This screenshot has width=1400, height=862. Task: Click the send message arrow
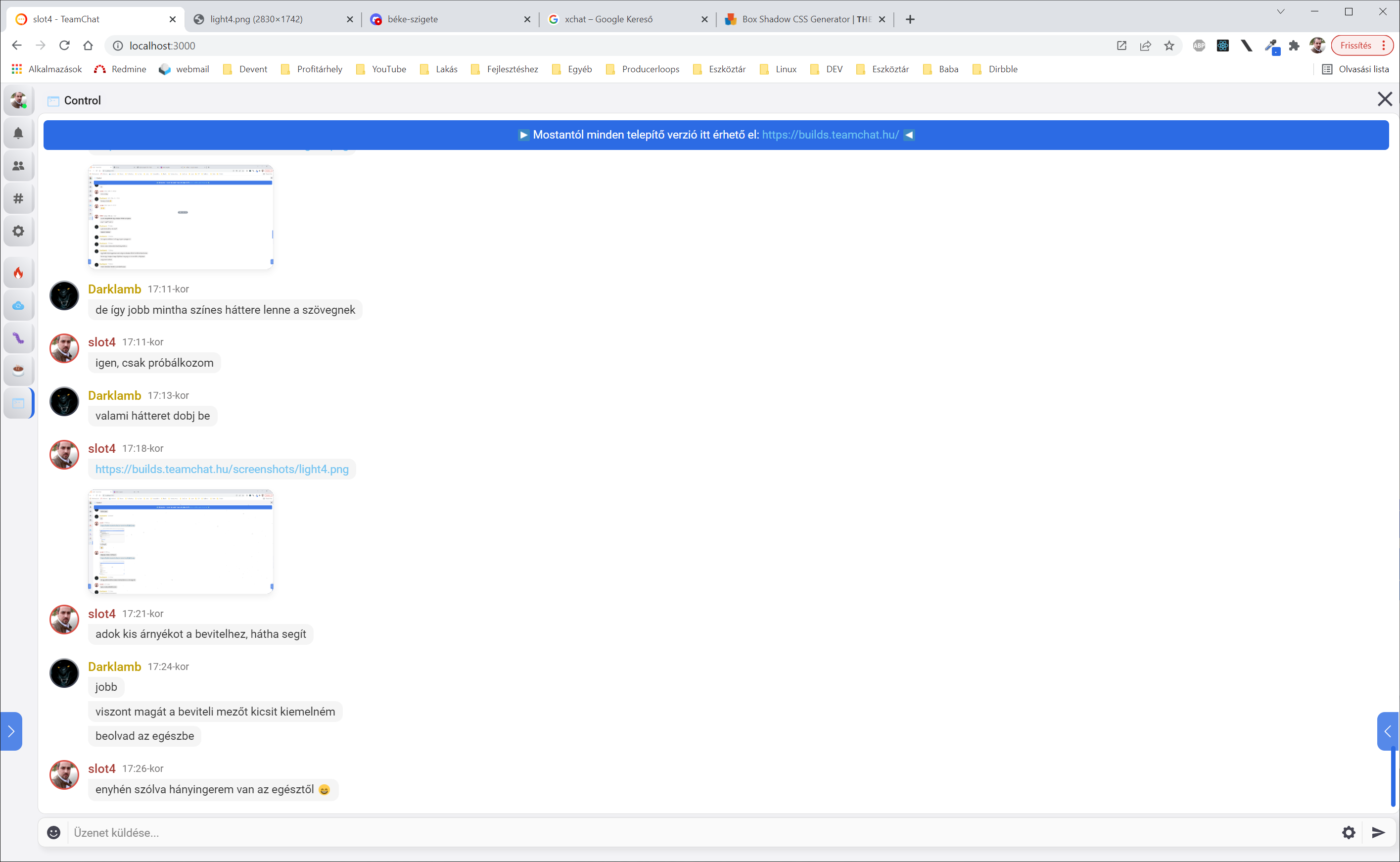pyautogui.click(x=1378, y=832)
